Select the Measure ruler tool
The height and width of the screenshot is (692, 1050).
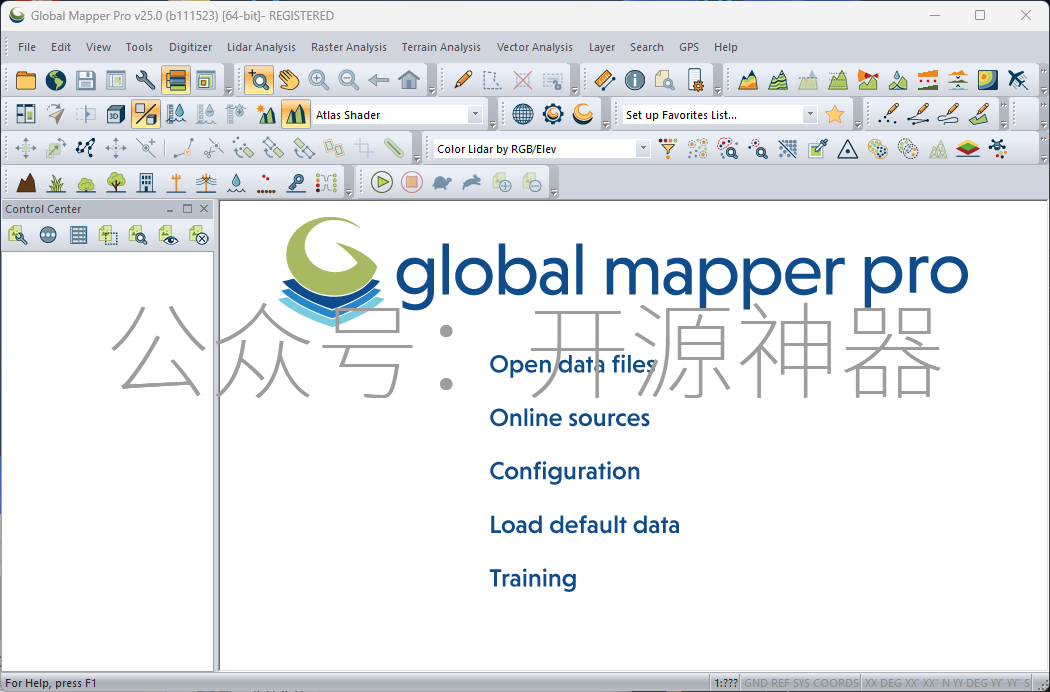pos(605,80)
